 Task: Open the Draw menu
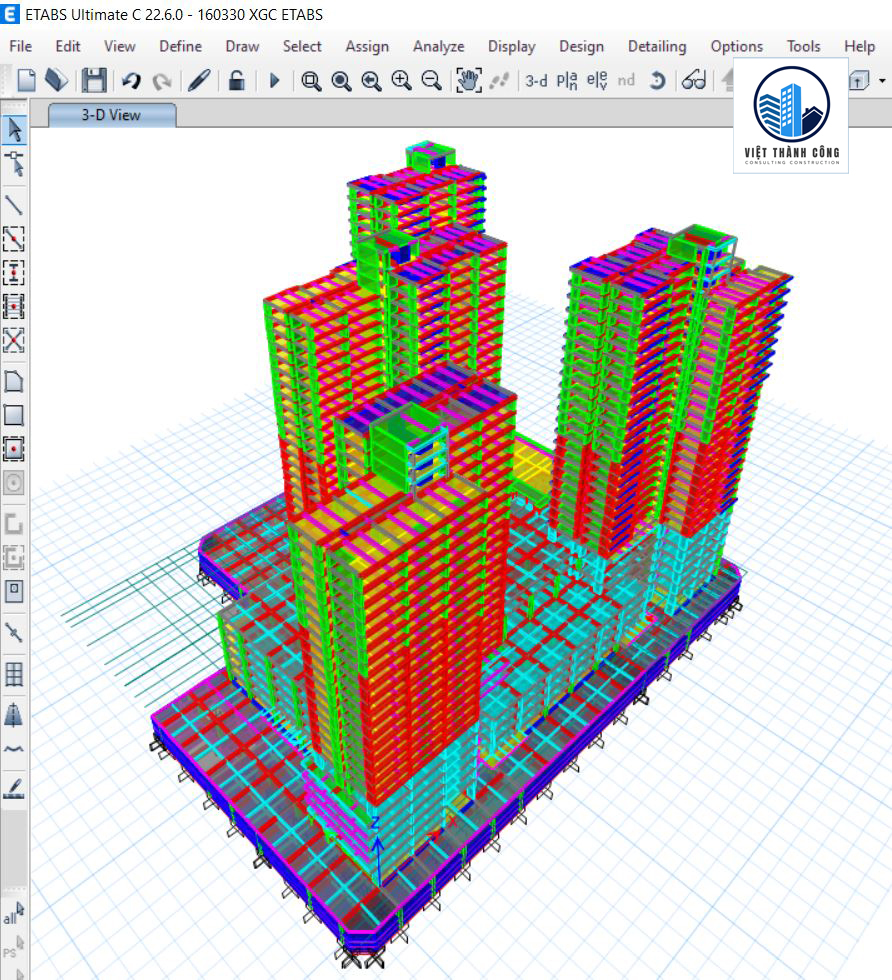[x=242, y=46]
